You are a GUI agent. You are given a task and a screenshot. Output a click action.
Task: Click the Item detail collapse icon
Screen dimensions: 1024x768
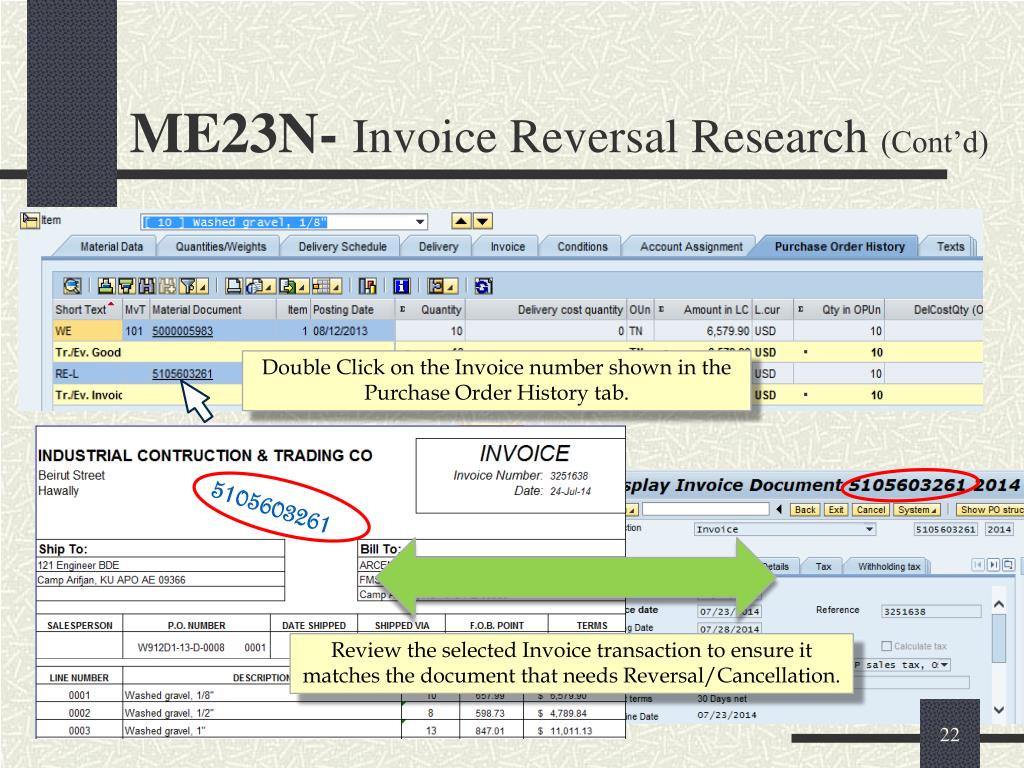click(x=29, y=220)
